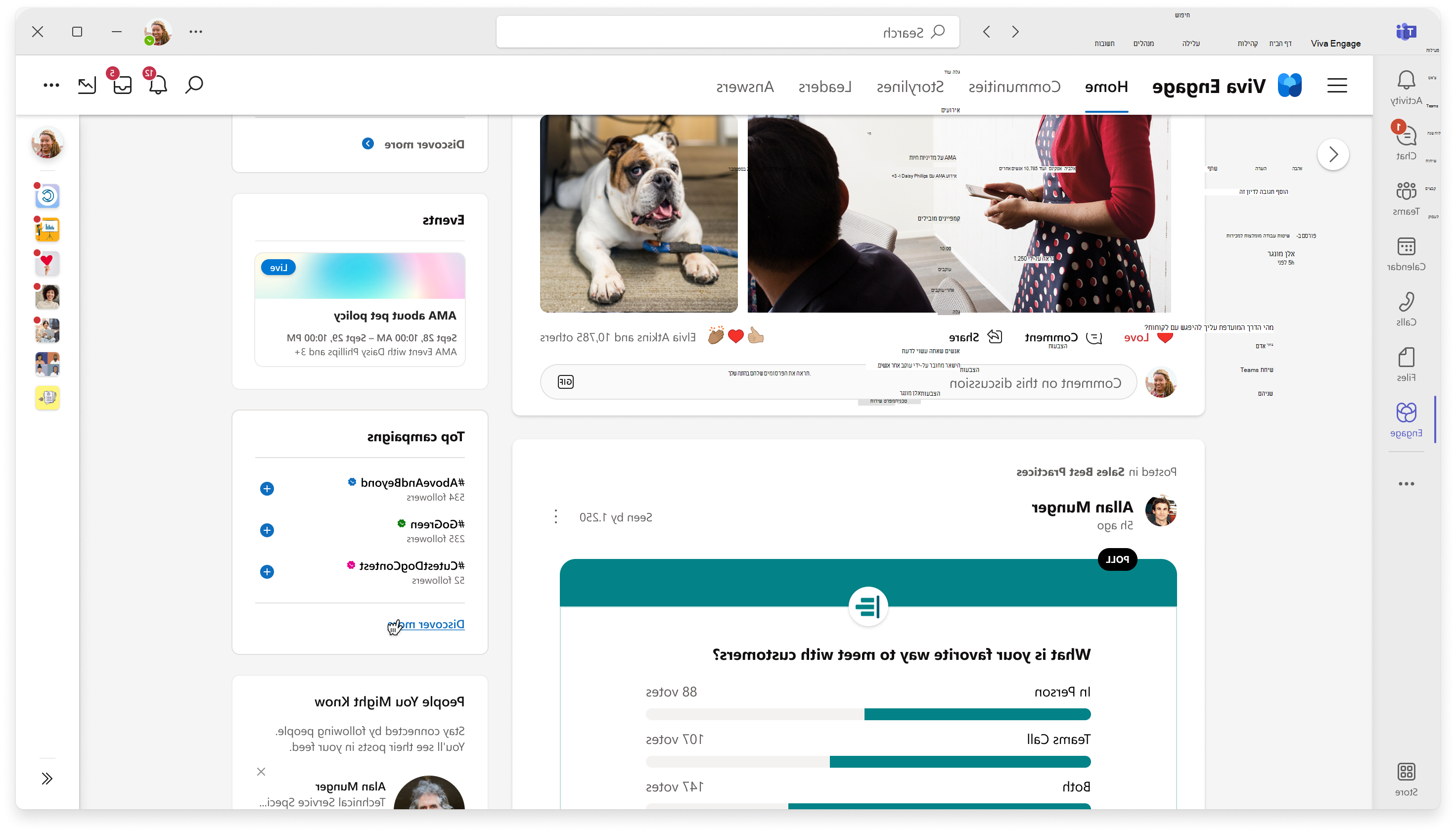Click the top Search field
The width and height of the screenshot is (1456, 833).
(728, 32)
